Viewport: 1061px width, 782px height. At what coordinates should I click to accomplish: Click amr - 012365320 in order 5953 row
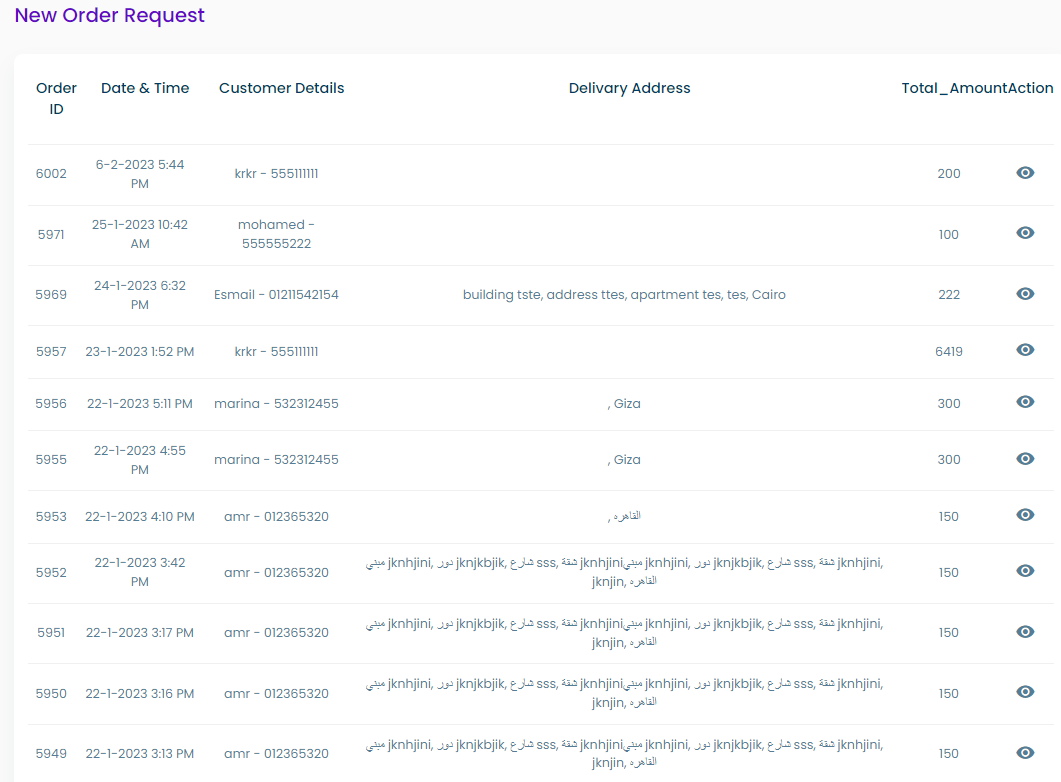[276, 517]
